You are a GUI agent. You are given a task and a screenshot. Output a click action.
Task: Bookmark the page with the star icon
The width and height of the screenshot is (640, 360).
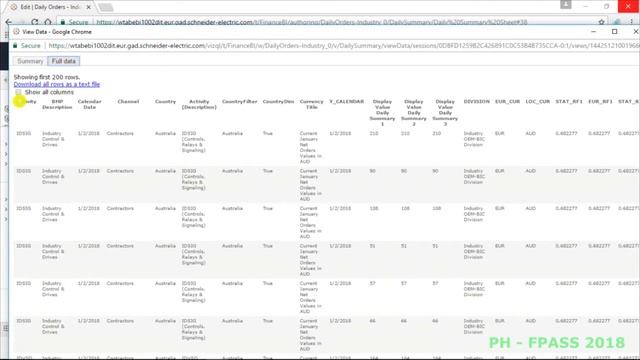pos(602,22)
